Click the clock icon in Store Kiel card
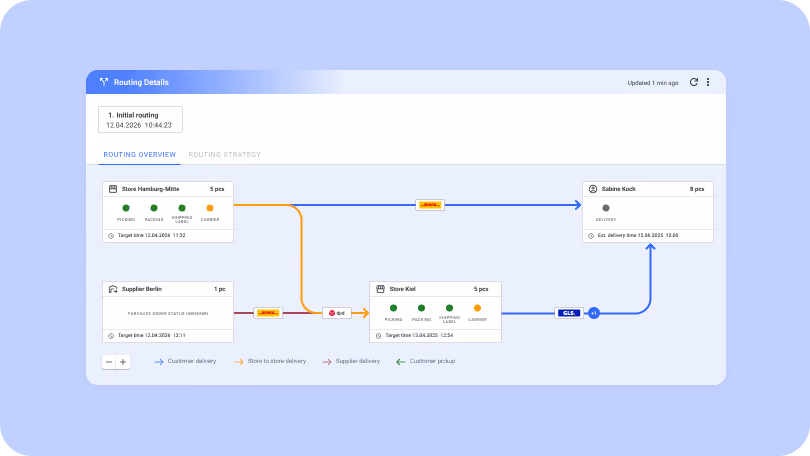 [379, 336]
